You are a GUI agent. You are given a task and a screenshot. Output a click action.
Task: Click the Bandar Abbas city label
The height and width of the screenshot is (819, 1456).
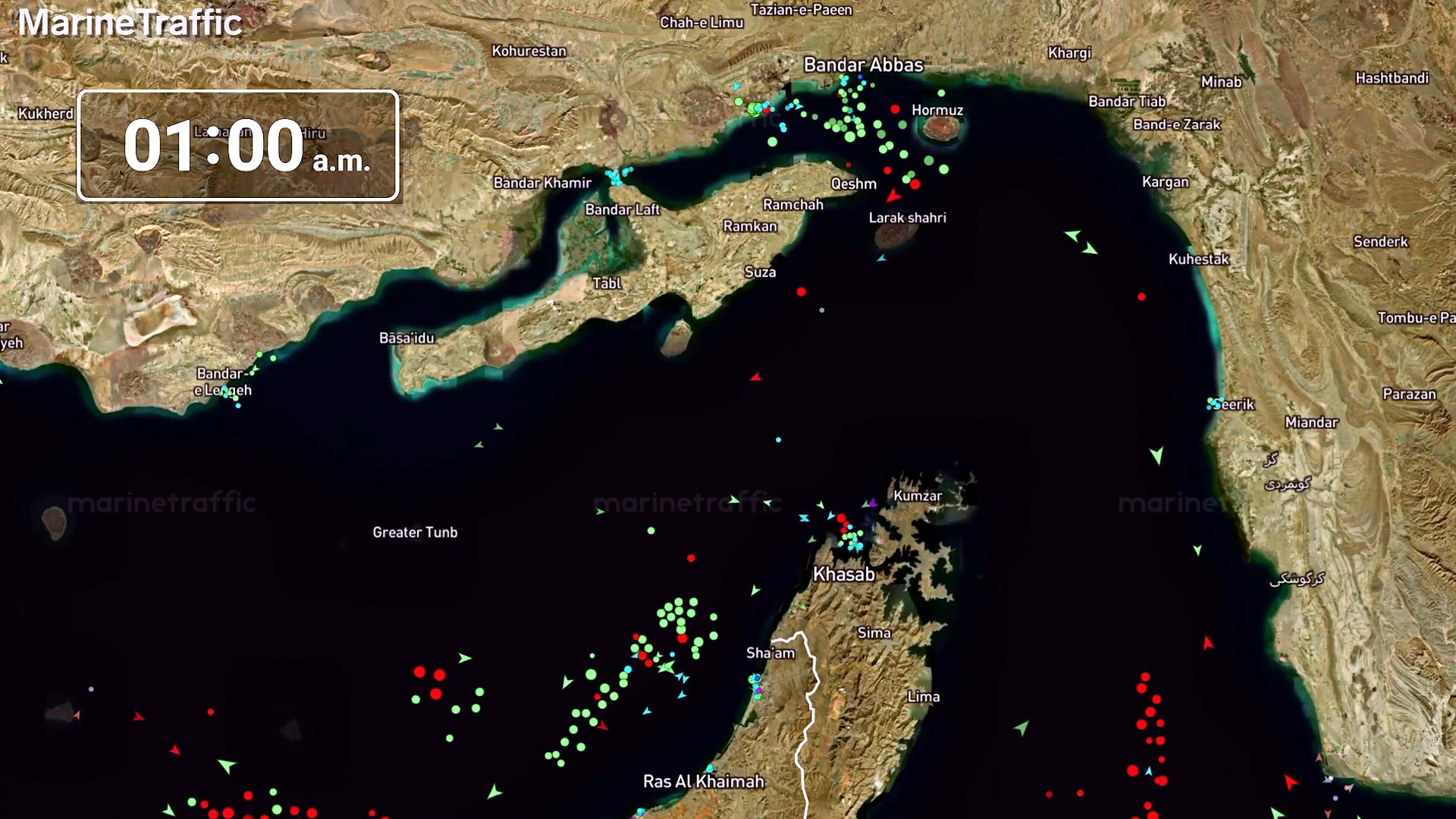(864, 65)
